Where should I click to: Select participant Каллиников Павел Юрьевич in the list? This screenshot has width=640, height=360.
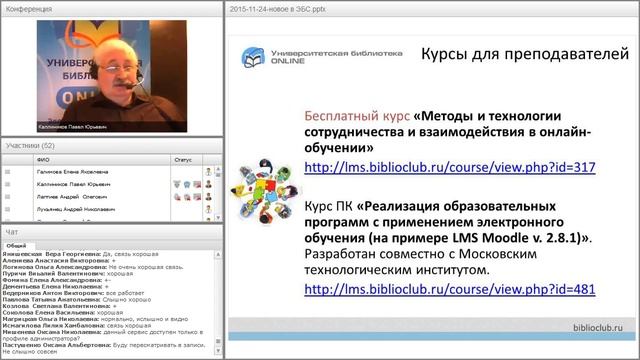(x=73, y=184)
